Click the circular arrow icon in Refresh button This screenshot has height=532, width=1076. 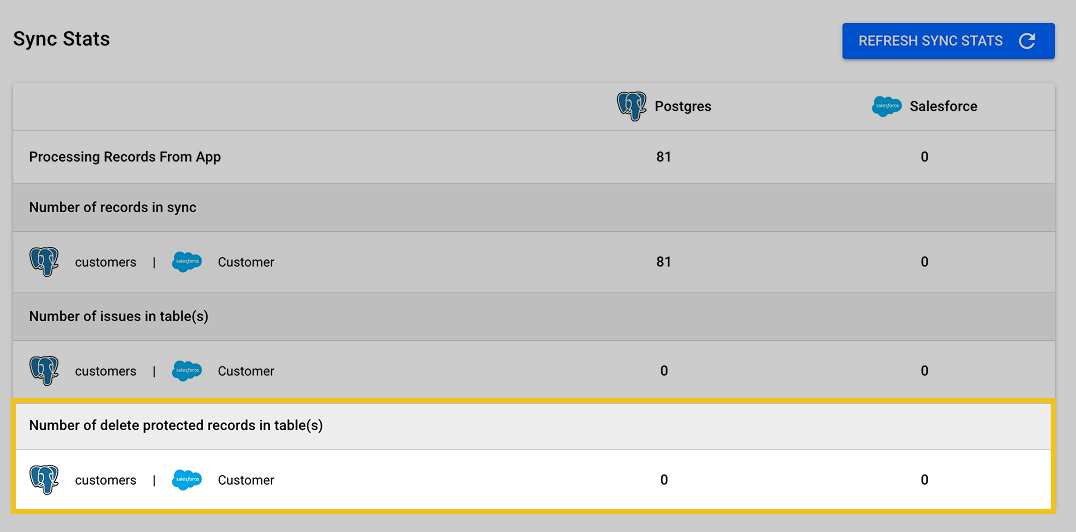(x=1026, y=41)
